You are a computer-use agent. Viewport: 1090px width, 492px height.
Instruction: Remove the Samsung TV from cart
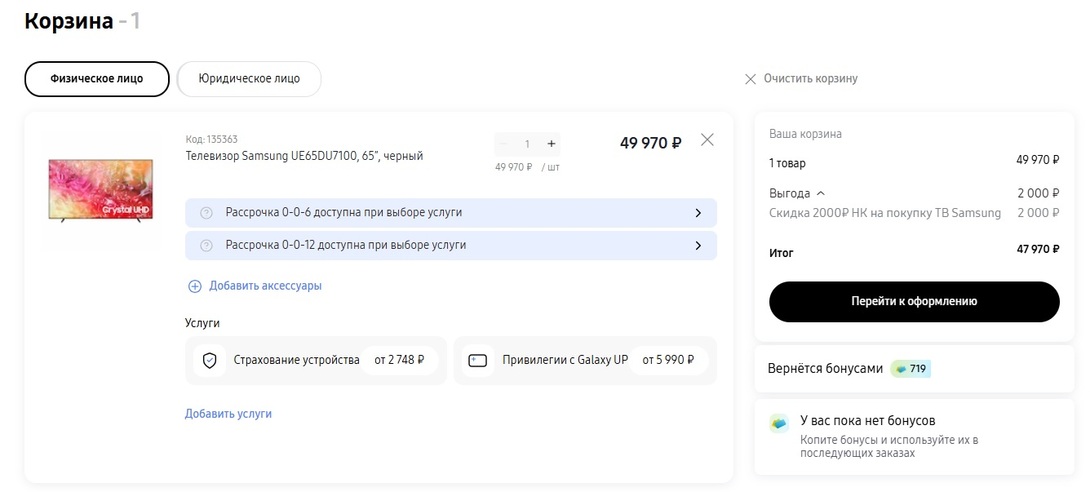click(707, 140)
